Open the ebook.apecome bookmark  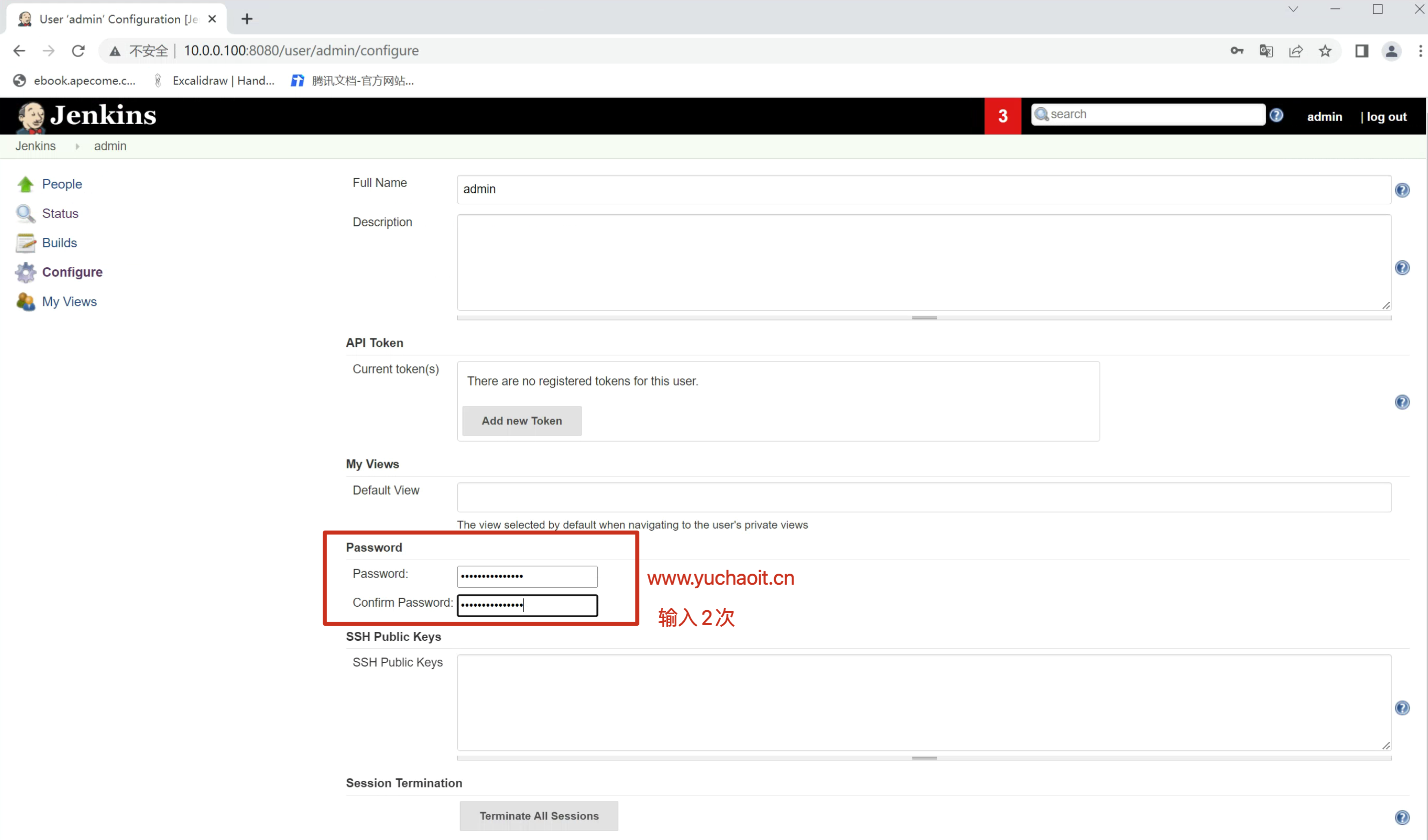(75, 81)
